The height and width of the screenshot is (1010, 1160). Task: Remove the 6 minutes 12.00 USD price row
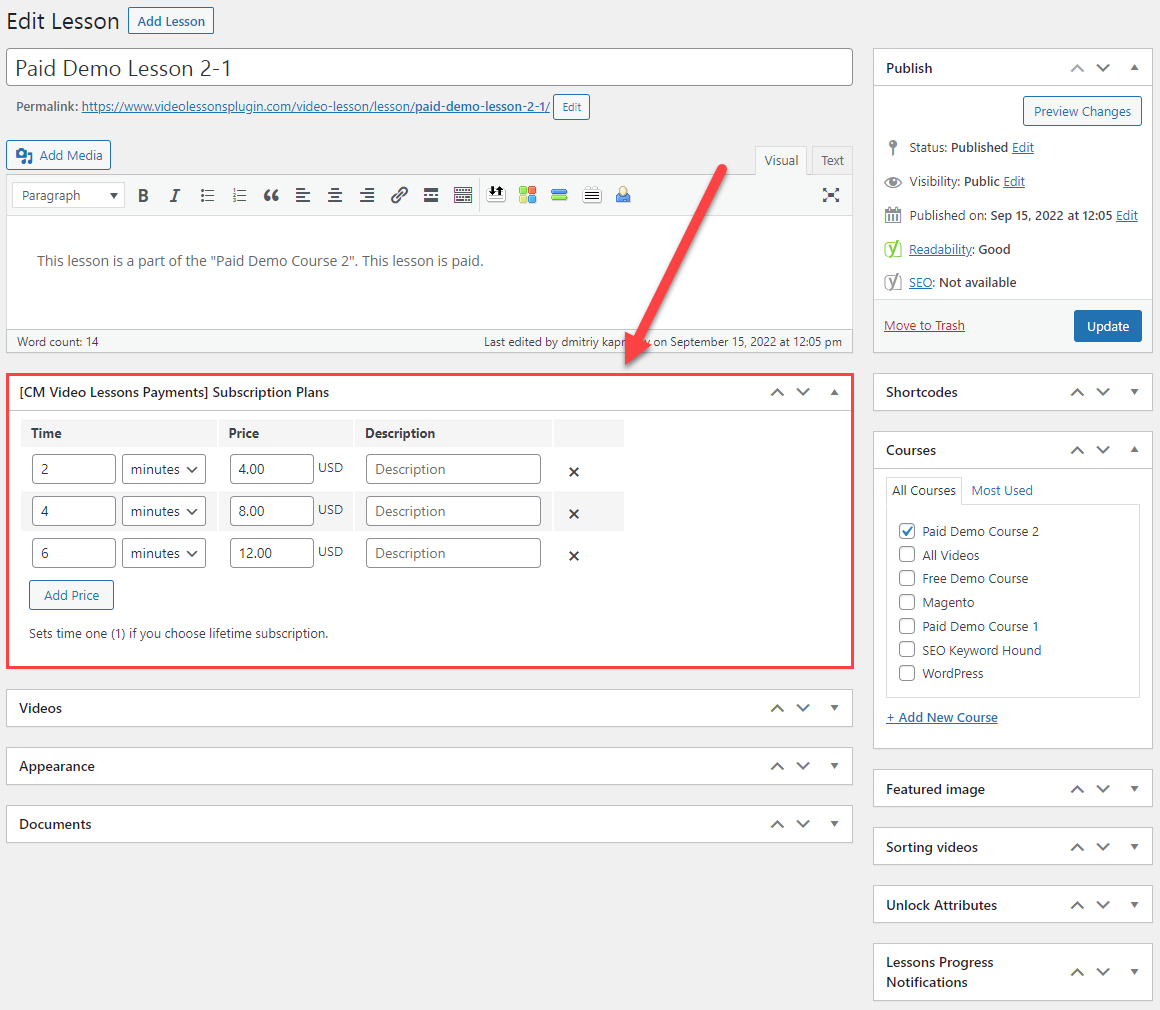tap(573, 556)
